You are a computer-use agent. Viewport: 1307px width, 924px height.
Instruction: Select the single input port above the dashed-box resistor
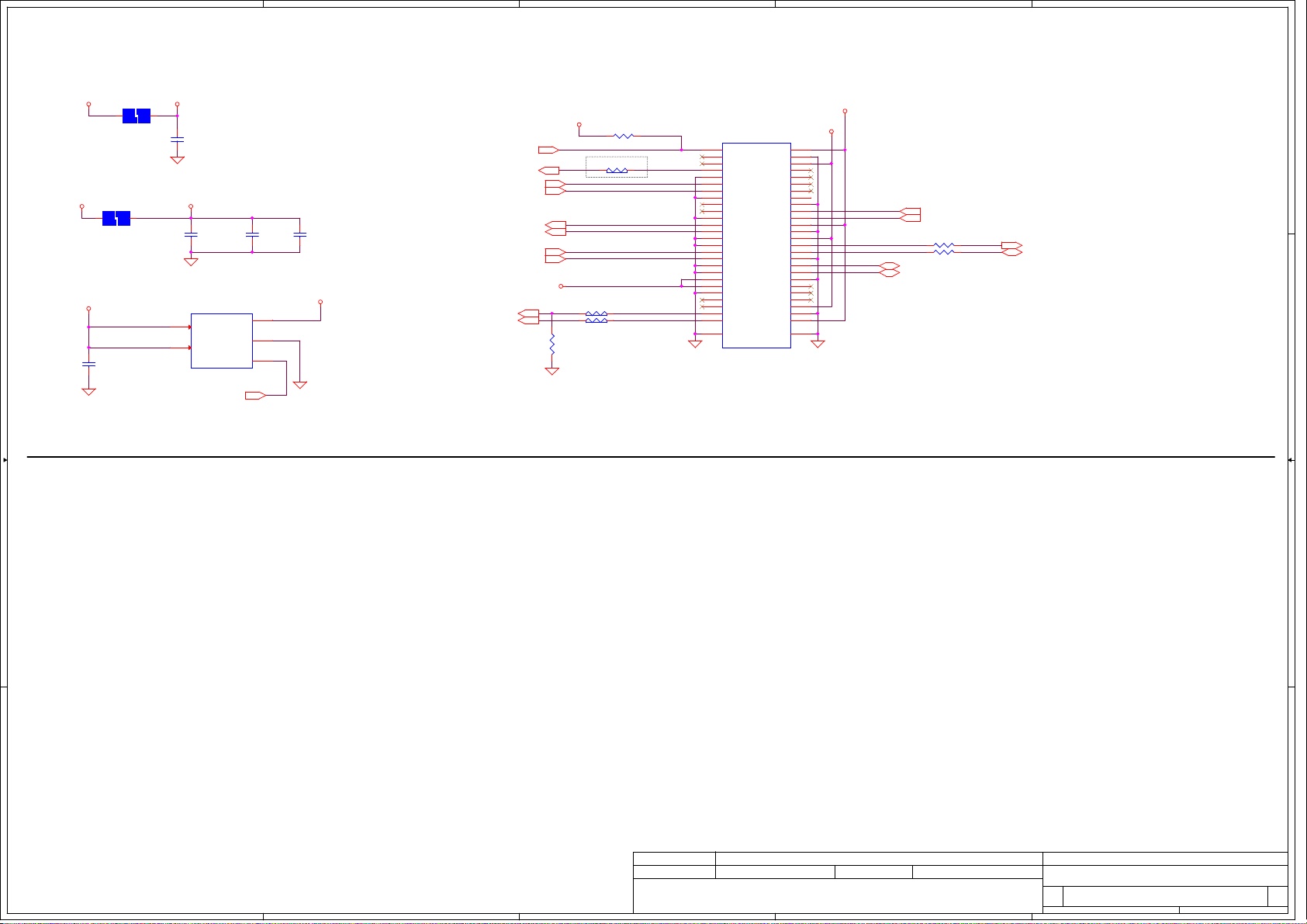(548, 150)
